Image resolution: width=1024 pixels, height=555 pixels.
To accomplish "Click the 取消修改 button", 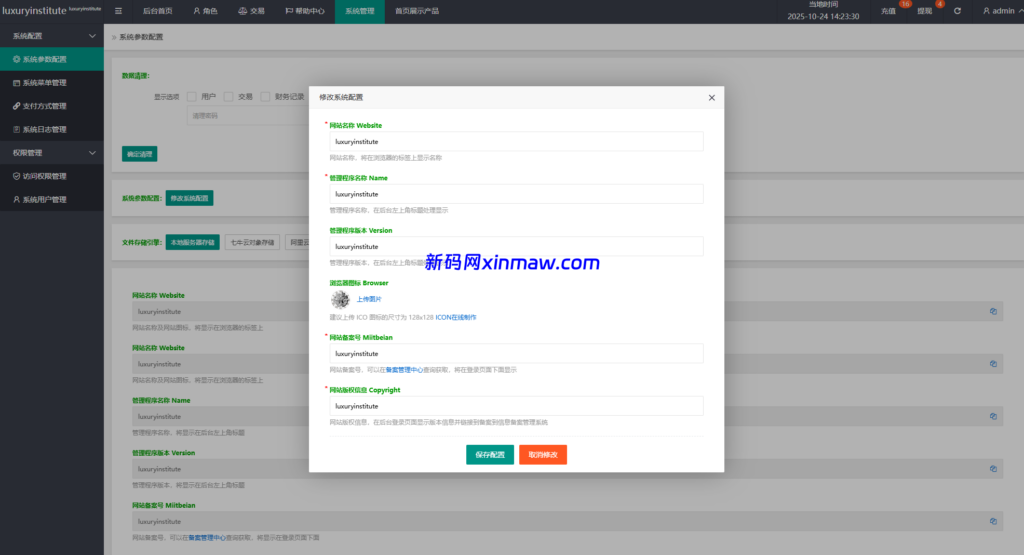I will (543, 454).
